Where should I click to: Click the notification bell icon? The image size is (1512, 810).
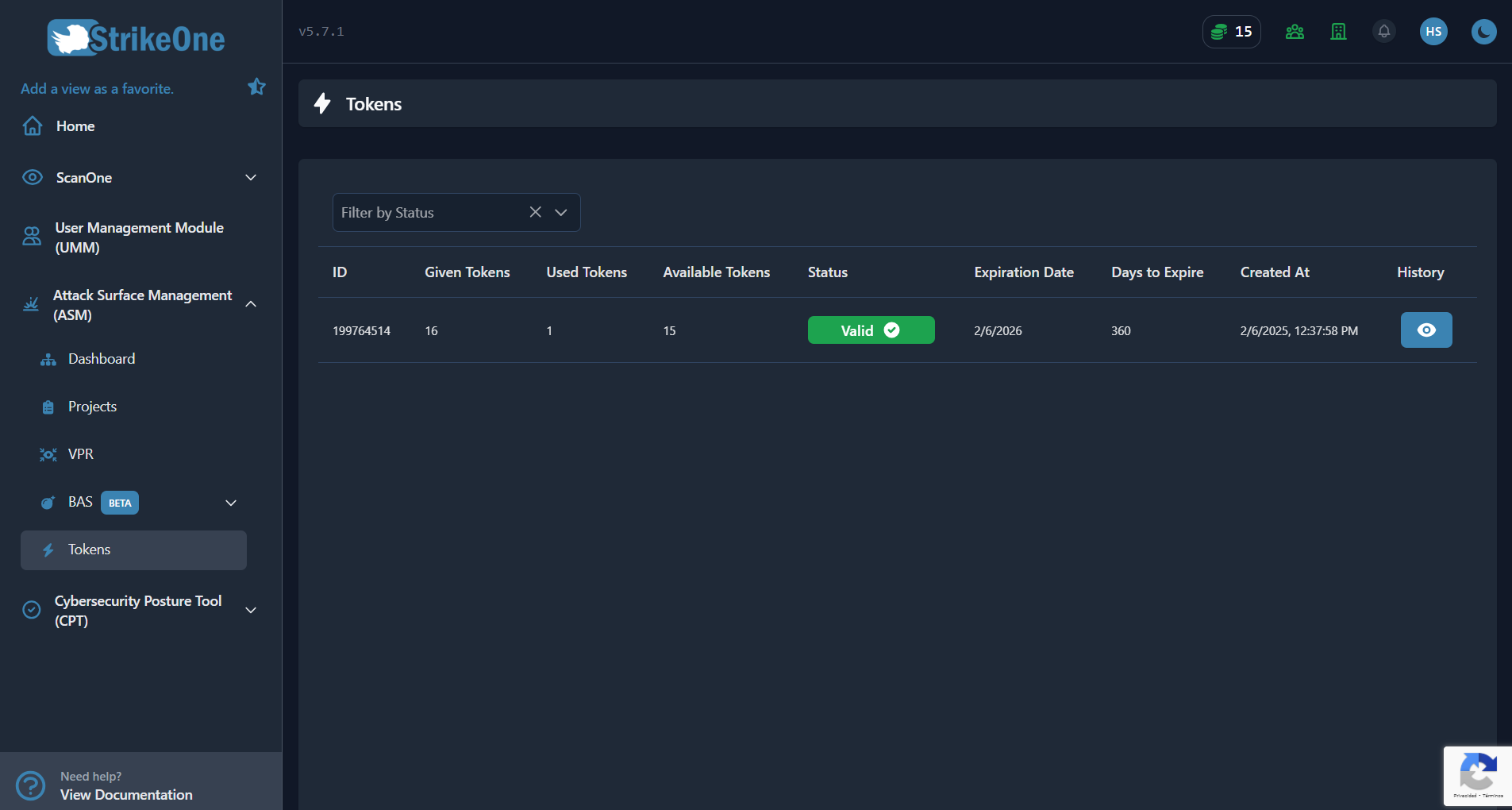pyautogui.click(x=1383, y=31)
